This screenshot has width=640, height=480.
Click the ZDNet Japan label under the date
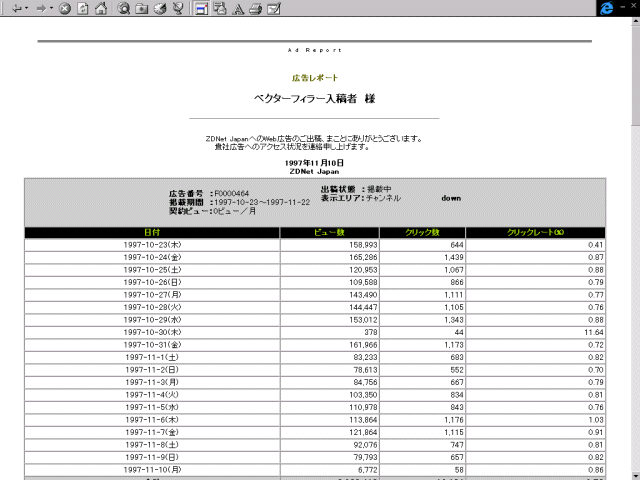[x=314, y=172]
